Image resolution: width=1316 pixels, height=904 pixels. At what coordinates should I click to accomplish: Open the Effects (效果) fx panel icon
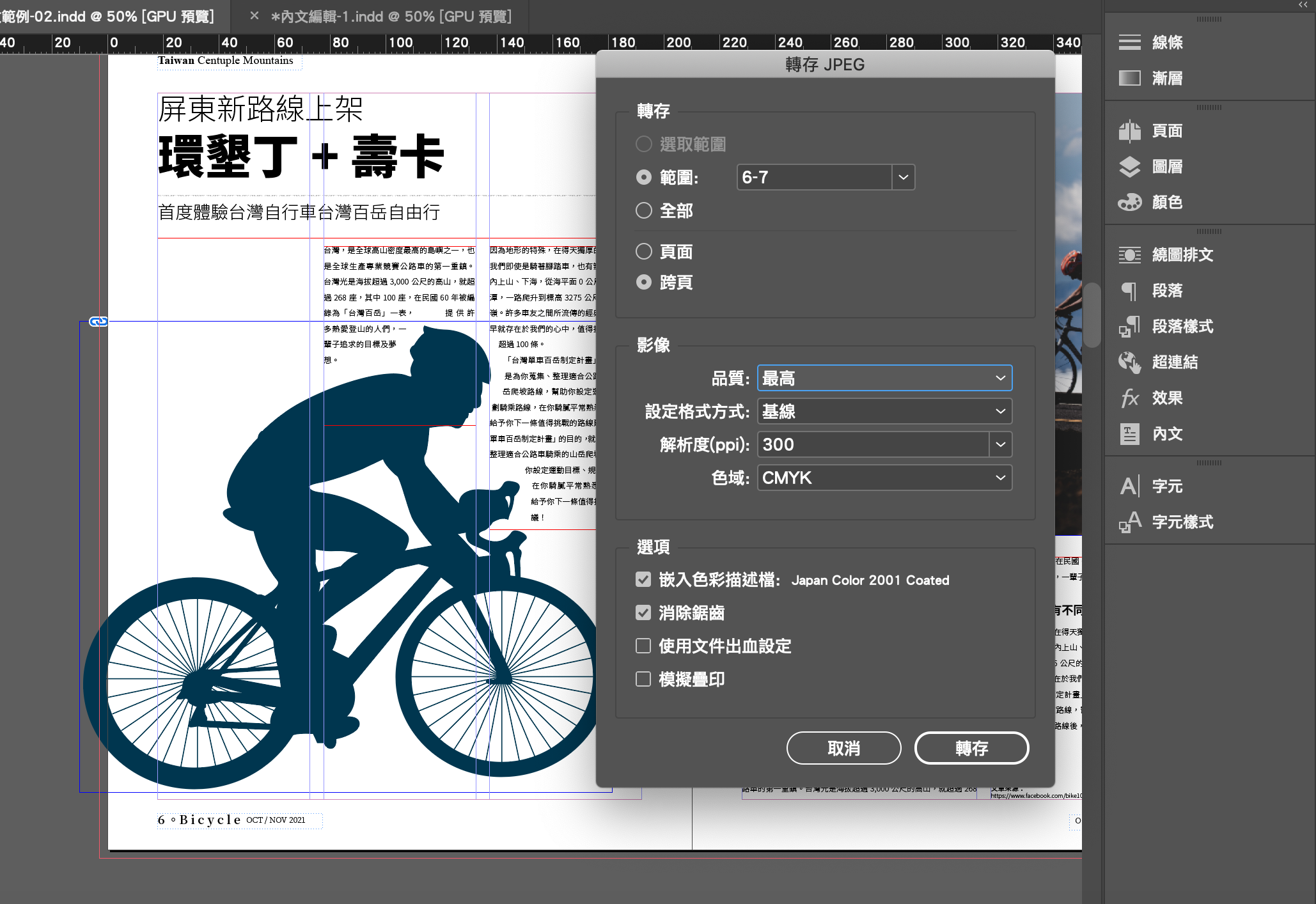click(1130, 398)
